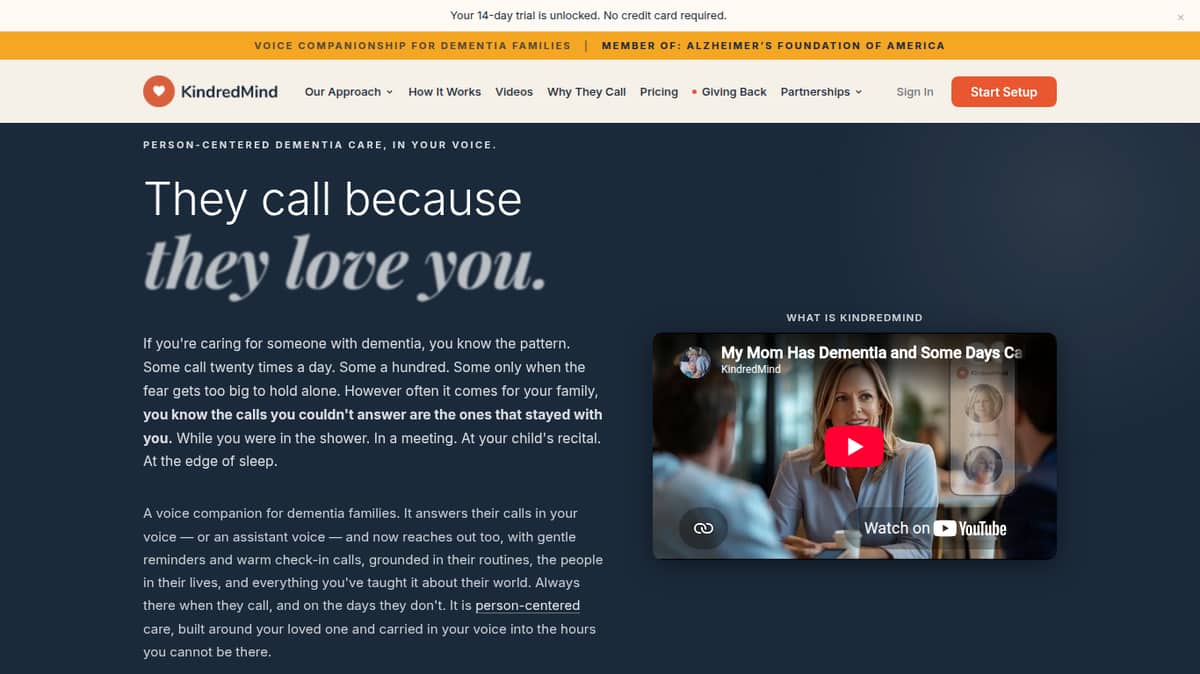The image size is (1200, 674).
Task: Open the person-centered underlined link
Action: (x=527, y=606)
